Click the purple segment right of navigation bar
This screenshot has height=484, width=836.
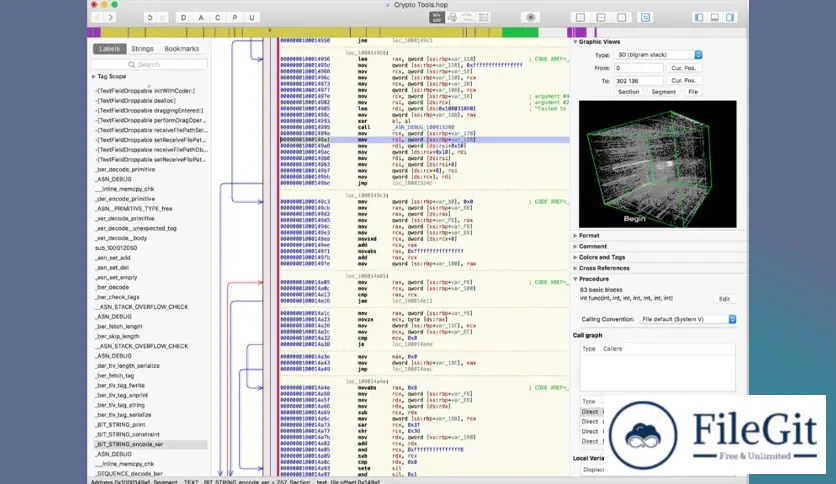coord(577,33)
